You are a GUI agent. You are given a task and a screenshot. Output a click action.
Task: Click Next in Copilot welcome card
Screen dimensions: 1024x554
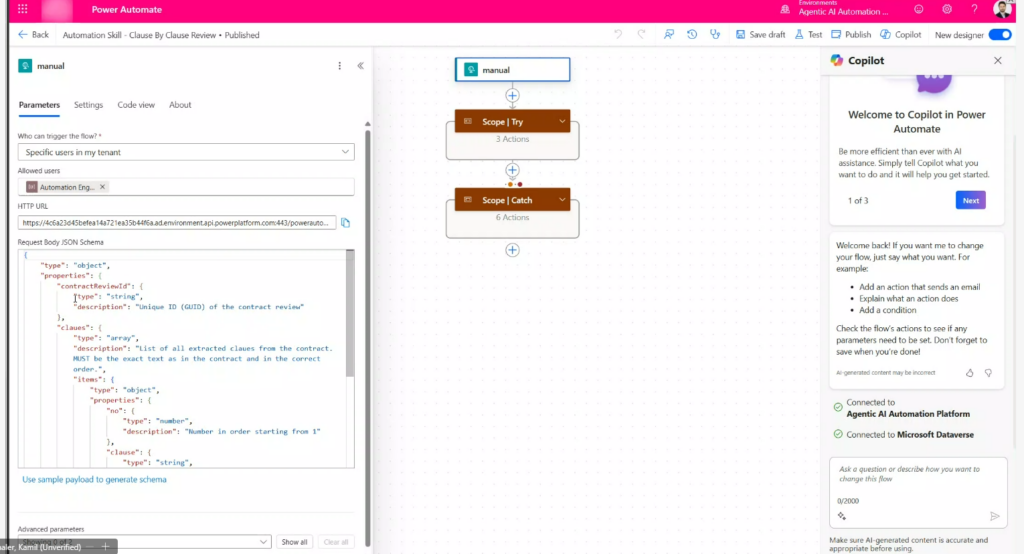(x=970, y=201)
